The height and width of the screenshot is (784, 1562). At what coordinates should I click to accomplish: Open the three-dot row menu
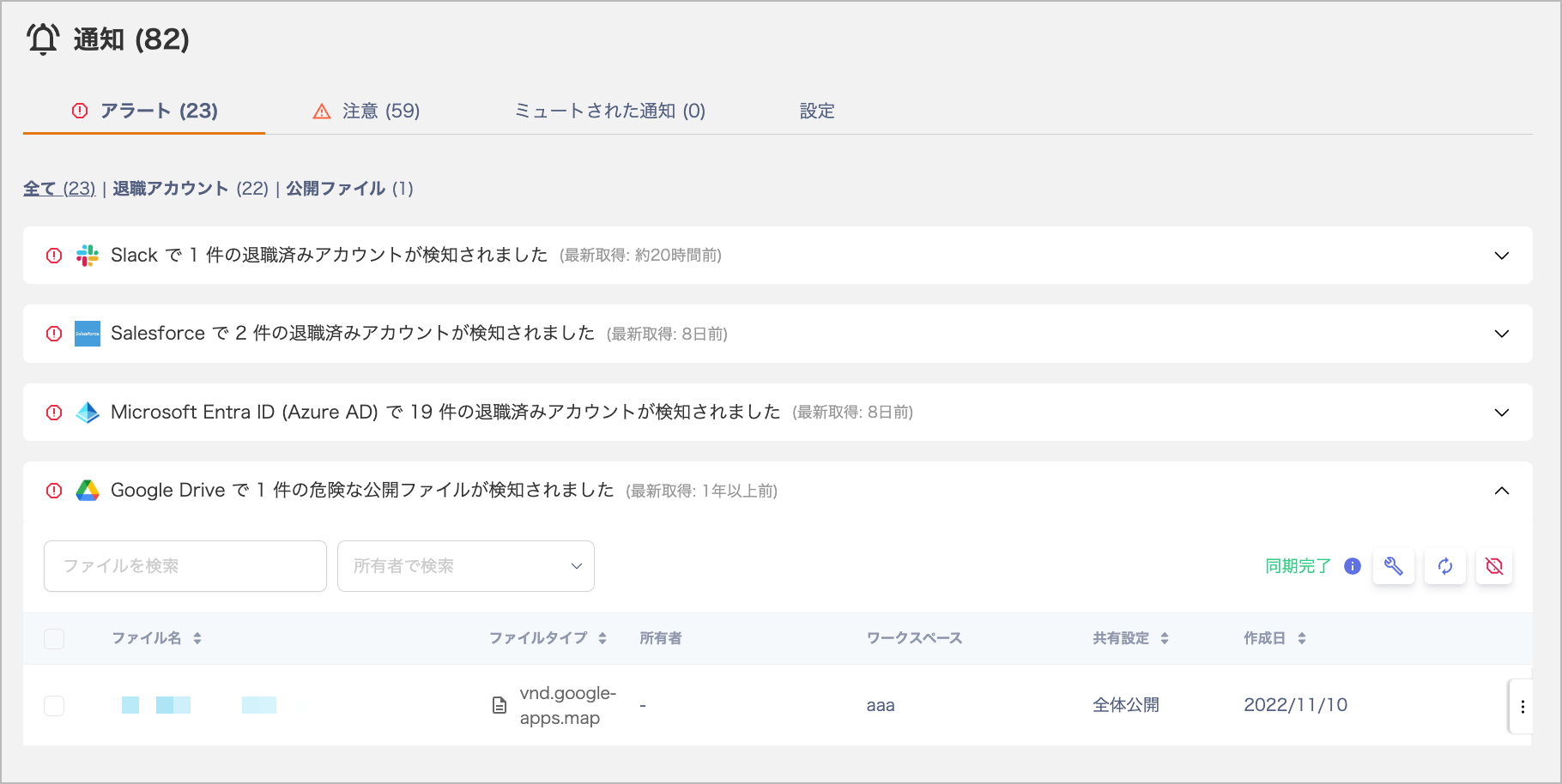(1523, 707)
